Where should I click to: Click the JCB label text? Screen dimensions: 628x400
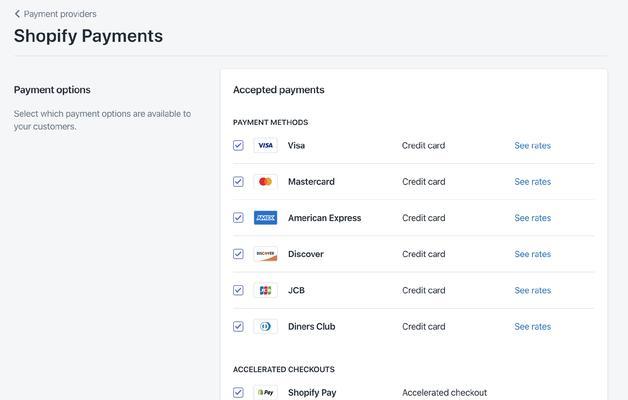pos(296,290)
